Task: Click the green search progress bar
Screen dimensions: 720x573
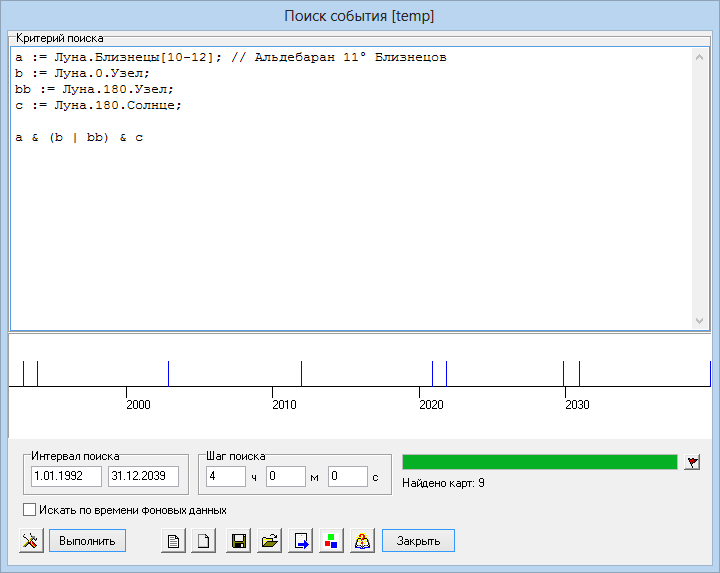Action: [x=539, y=462]
